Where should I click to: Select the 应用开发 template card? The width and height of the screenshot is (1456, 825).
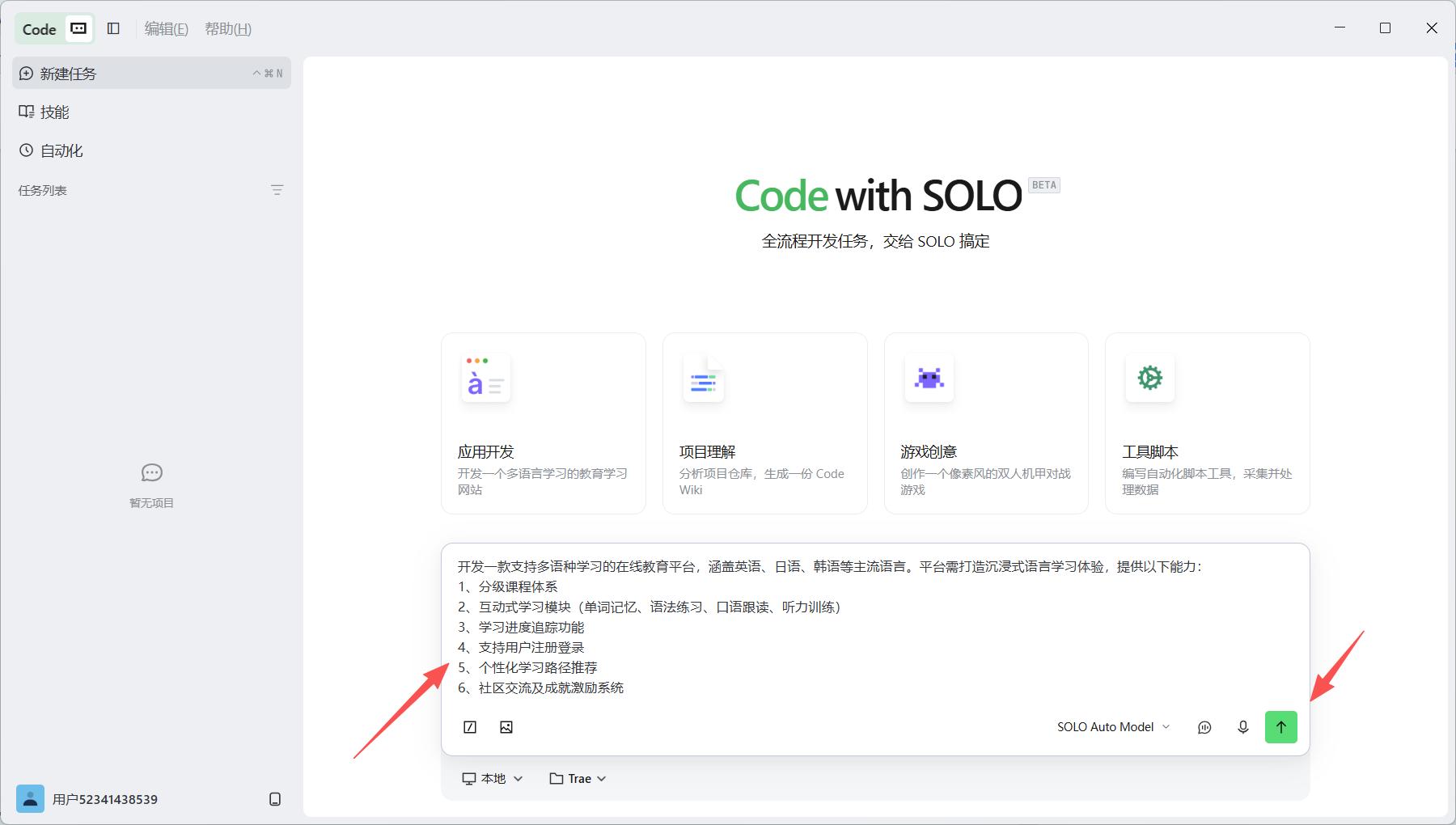pyautogui.click(x=544, y=423)
